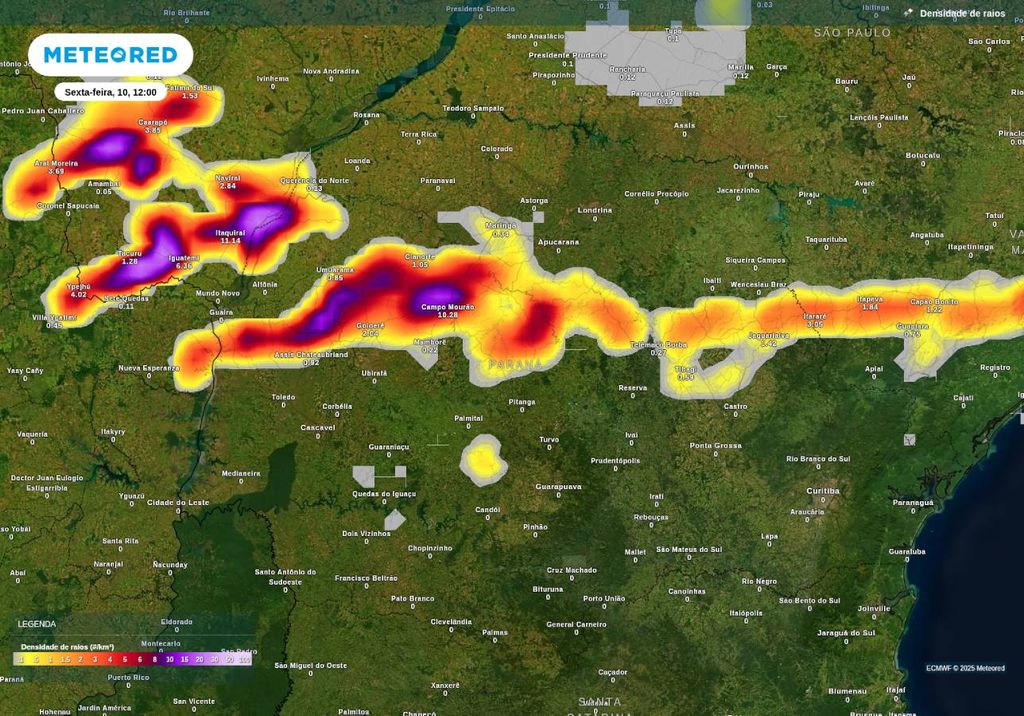Toggle the LEGENDA panel visibility
This screenshot has width=1024, height=716.
(37, 623)
